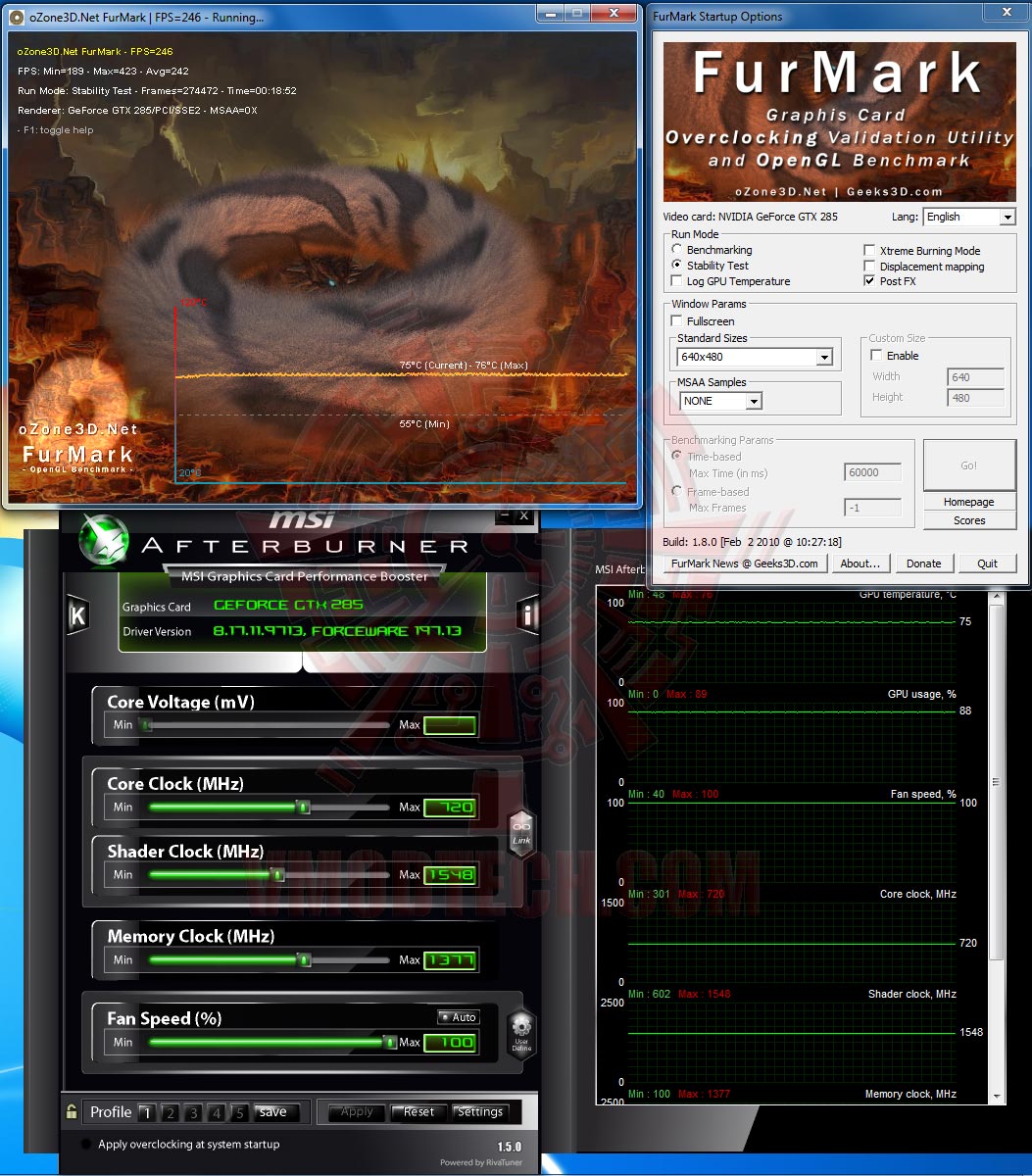Click the Core Clock value field 720
The width and height of the screenshot is (1032, 1176).
point(450,808)
